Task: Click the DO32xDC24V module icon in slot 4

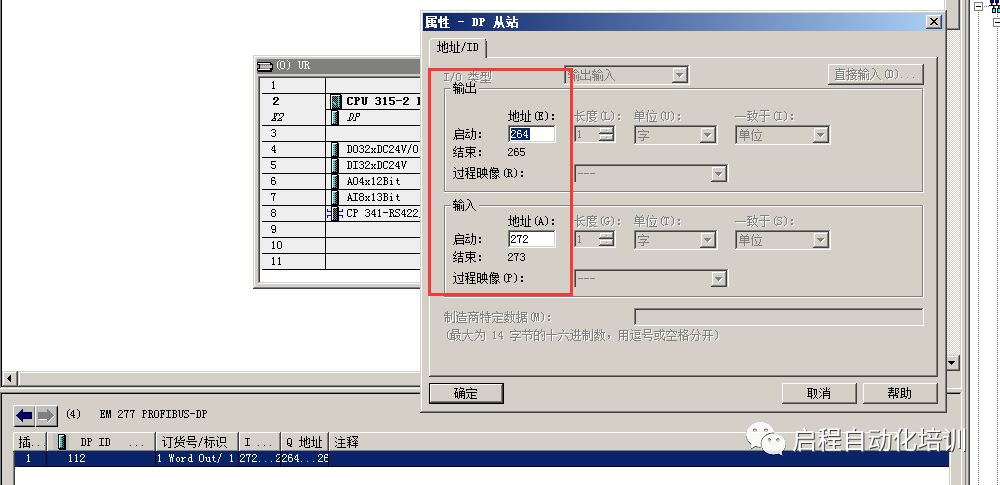Action: (x=335, y=149)
